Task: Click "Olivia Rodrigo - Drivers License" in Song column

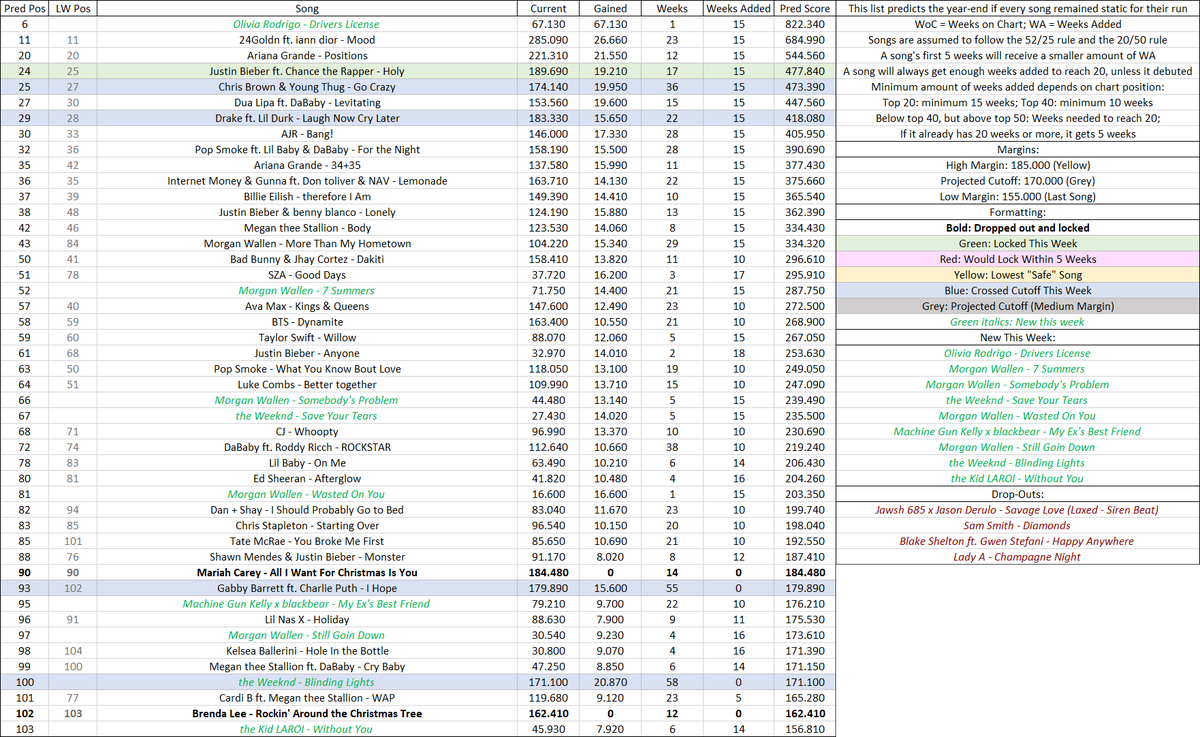Action: tap(308, 24)
